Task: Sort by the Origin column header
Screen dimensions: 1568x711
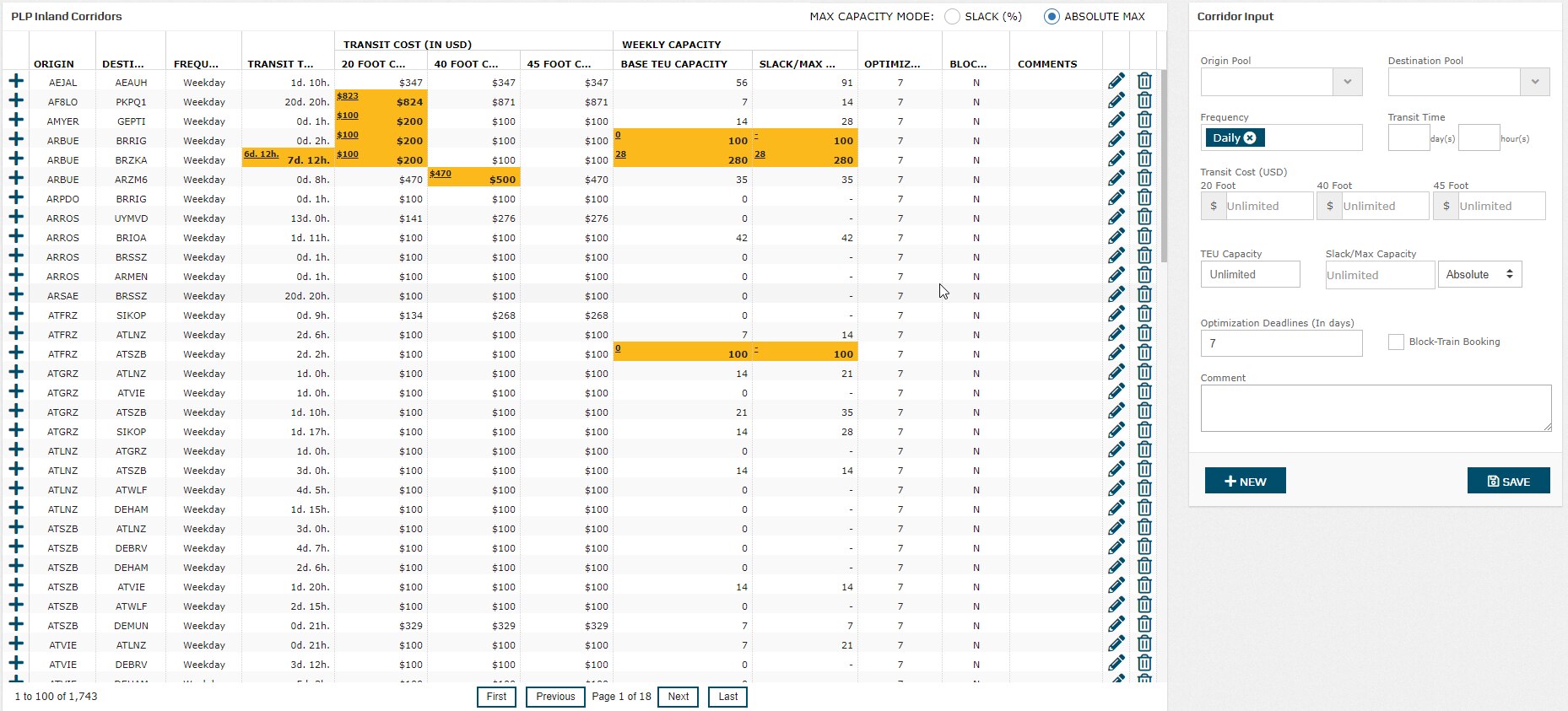Action: point(54,64)
